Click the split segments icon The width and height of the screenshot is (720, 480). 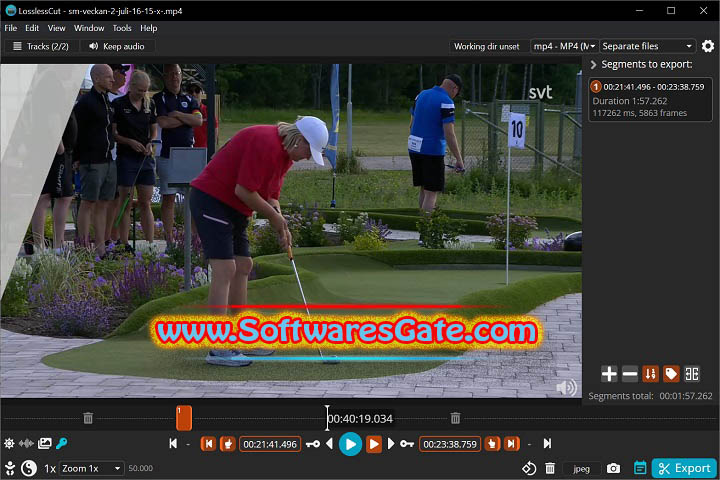coord(692,374)
